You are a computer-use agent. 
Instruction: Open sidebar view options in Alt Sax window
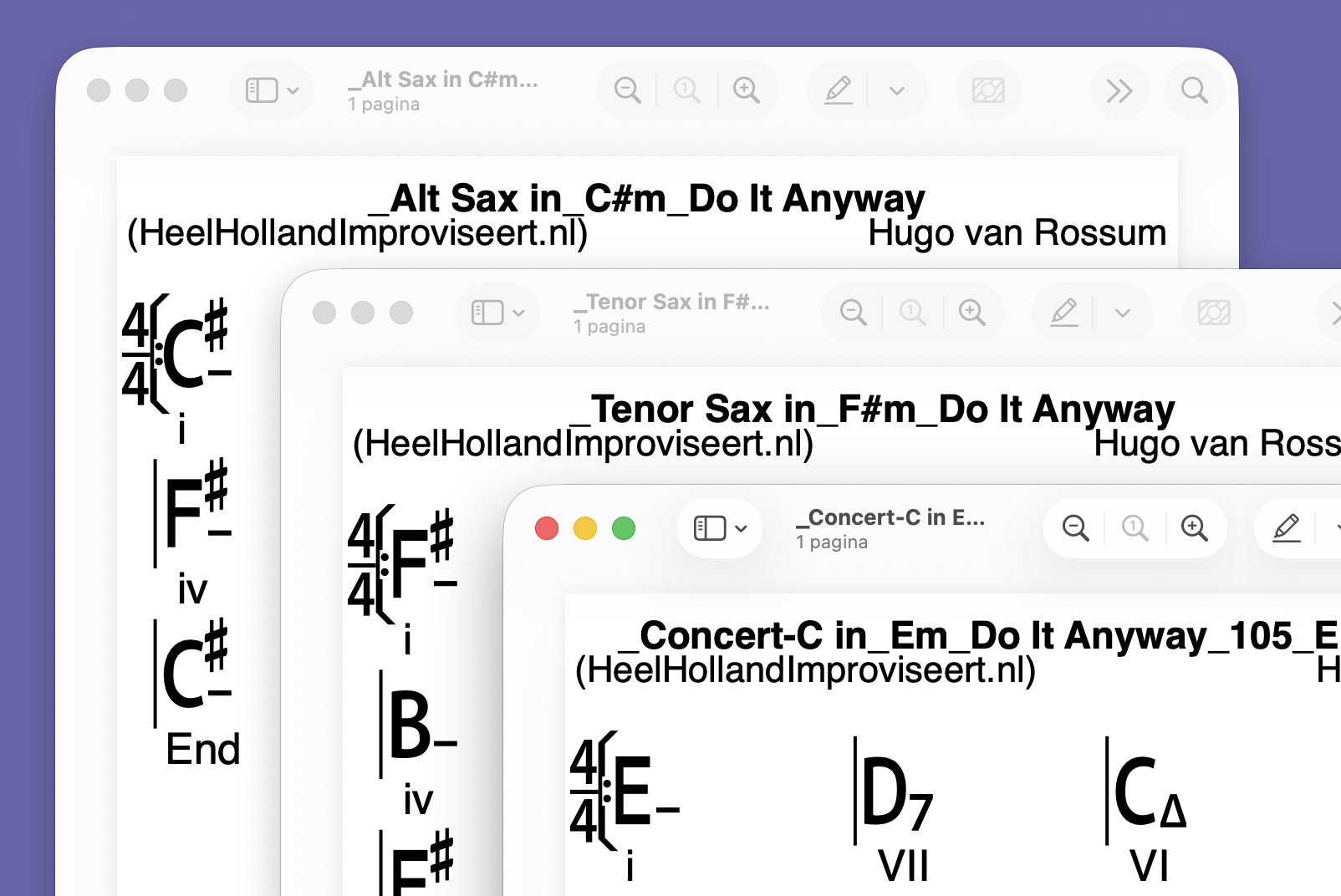293,90
